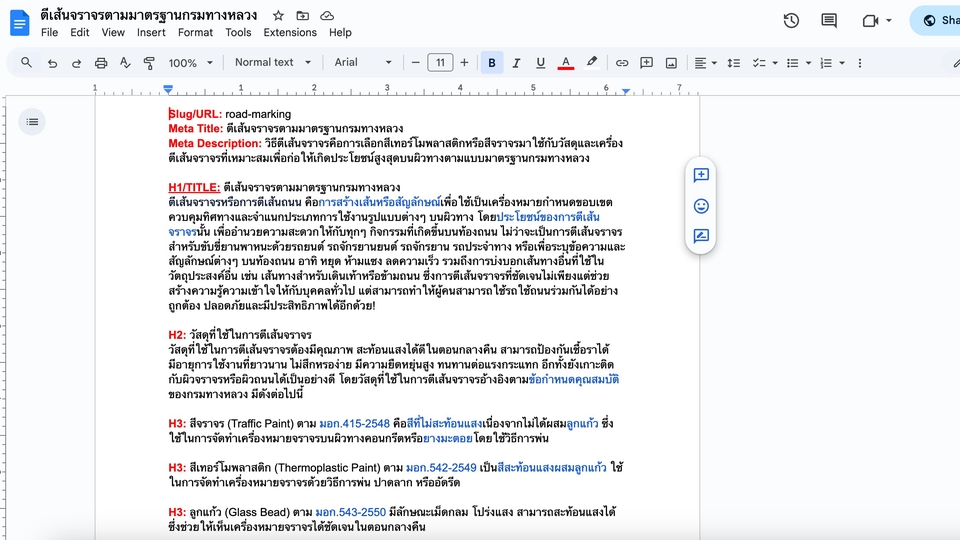The height and width of the screenshot is (540, 960).
Task: Open the View menu
Action: [113, 32]
